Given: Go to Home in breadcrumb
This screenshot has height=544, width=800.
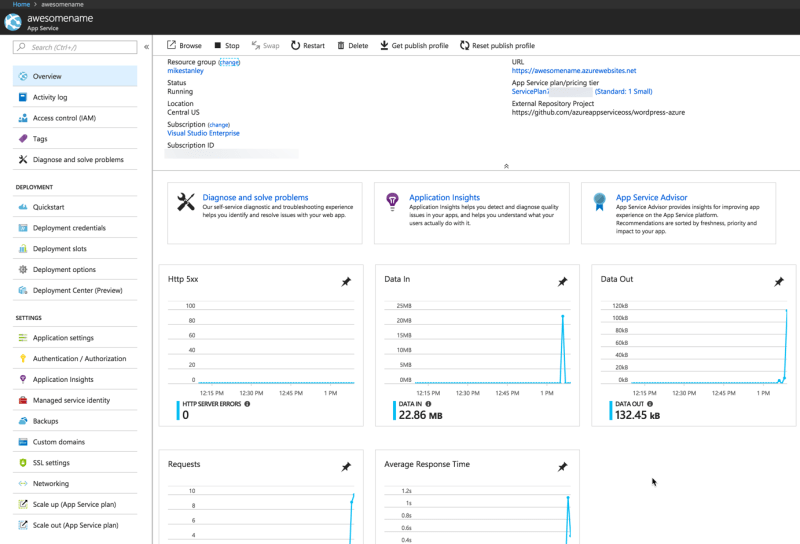Looking at the screenshot, I should [21, 4].
